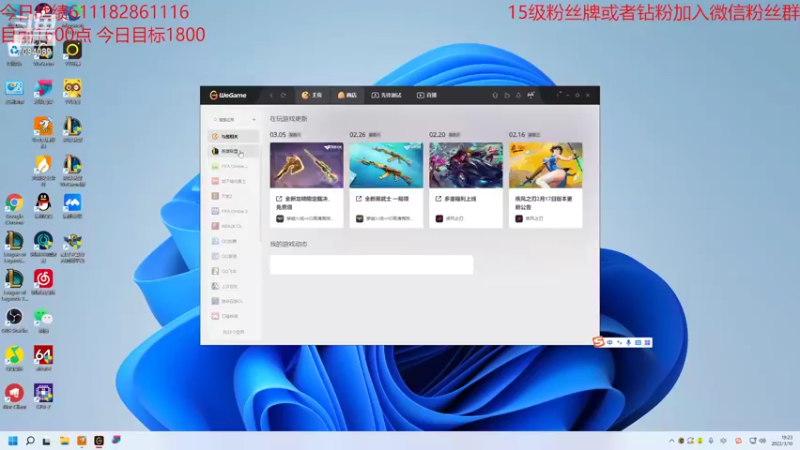Open the QQ penguin desktop shortcut

point(43,206)
